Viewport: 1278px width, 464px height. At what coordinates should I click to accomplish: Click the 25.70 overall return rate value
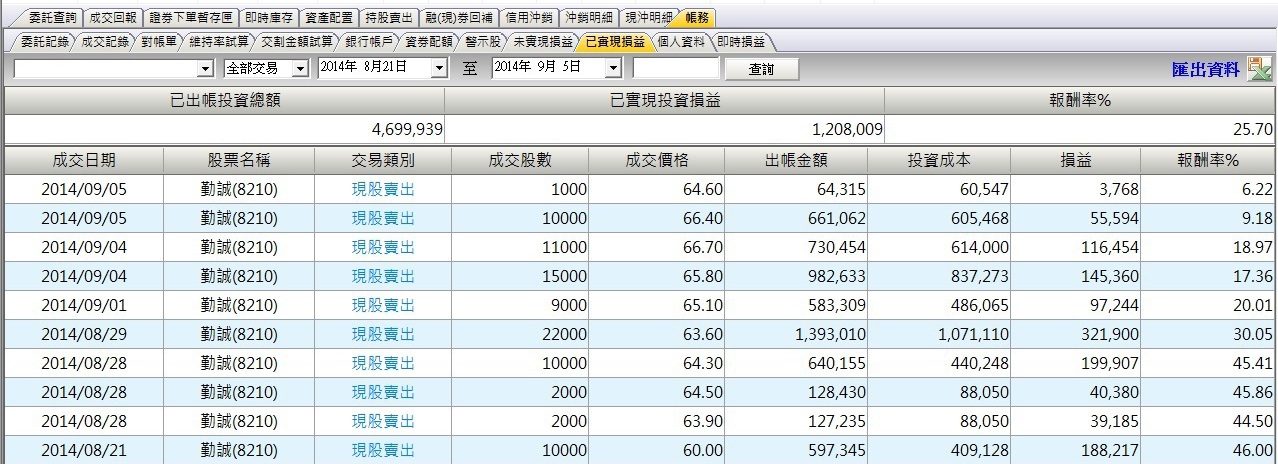pyautogui.click(x=1254, y=129)
